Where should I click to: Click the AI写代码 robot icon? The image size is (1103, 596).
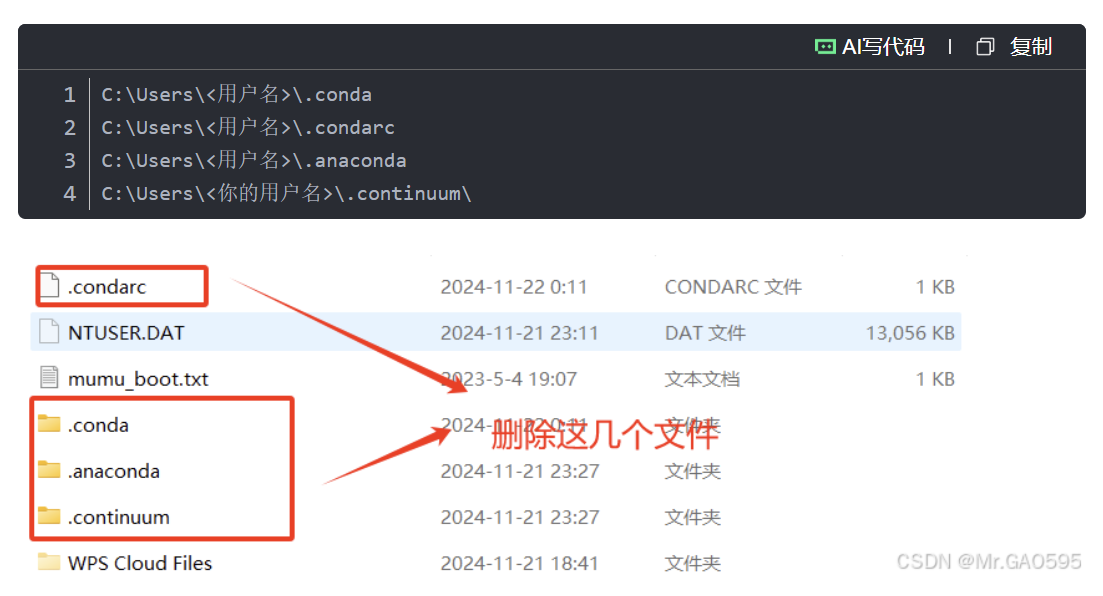[825, 46]
